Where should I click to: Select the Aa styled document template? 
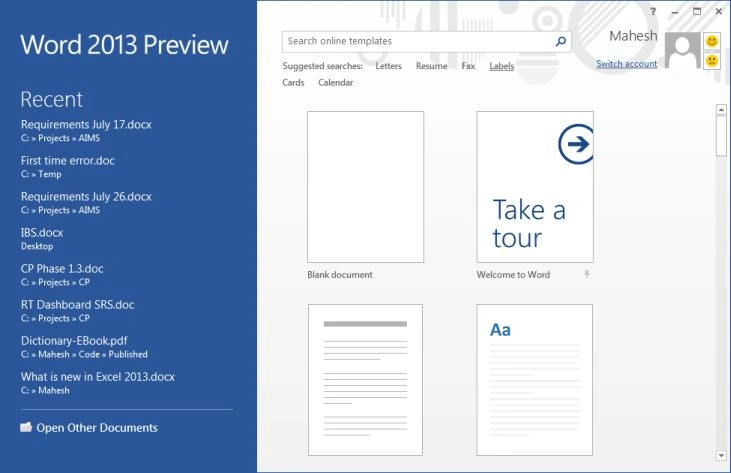point(535,380)
